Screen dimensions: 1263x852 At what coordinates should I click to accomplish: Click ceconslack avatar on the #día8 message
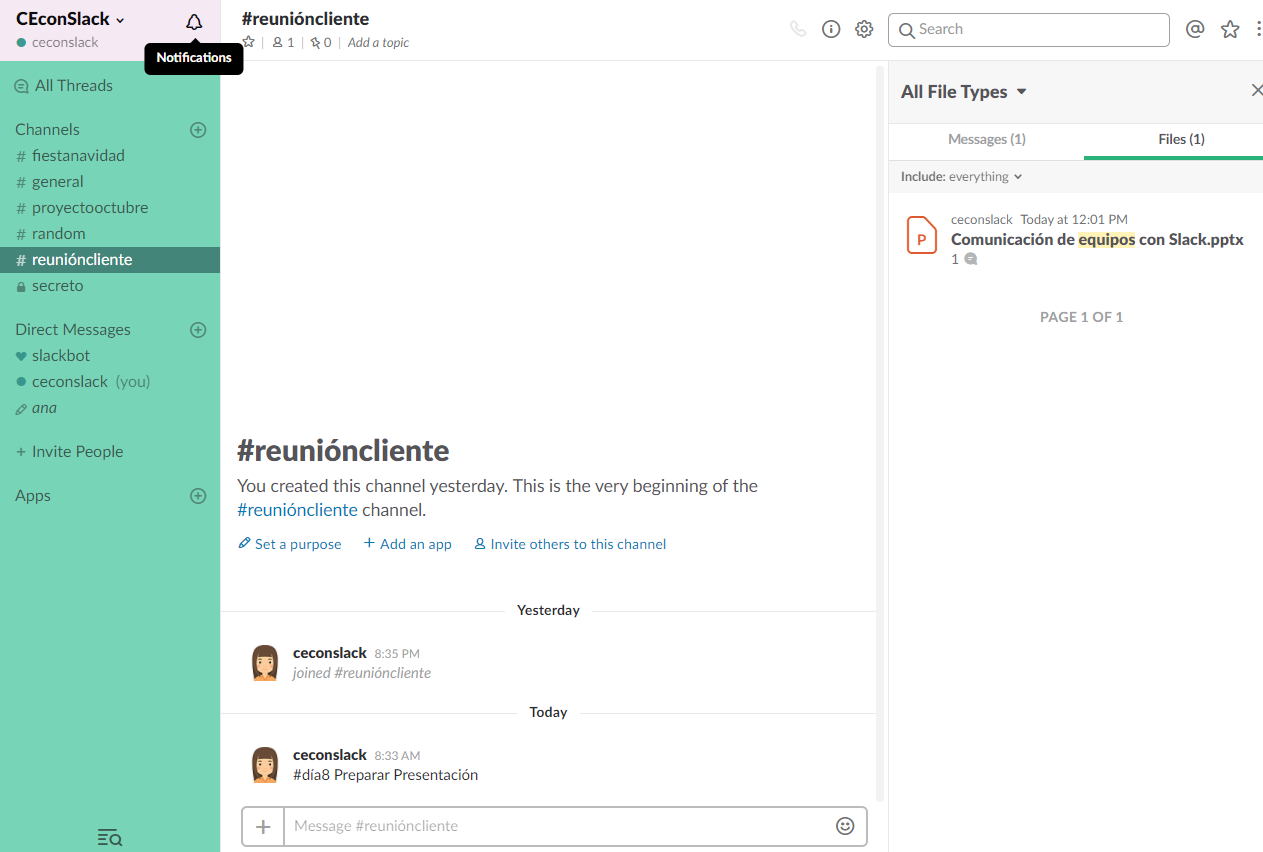(x=265, y=765)
